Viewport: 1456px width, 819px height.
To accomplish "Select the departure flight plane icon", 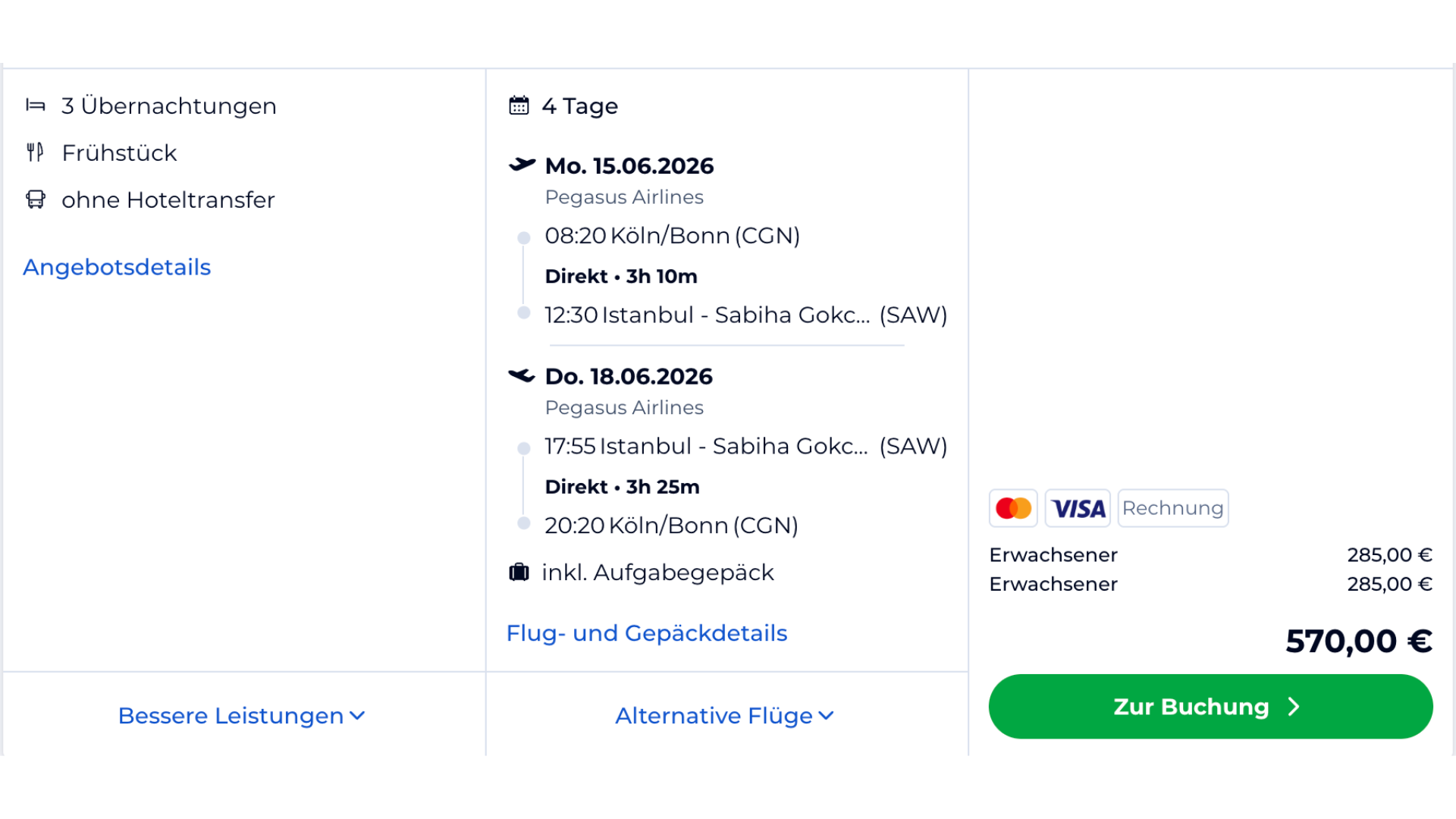I will [522, 164].
